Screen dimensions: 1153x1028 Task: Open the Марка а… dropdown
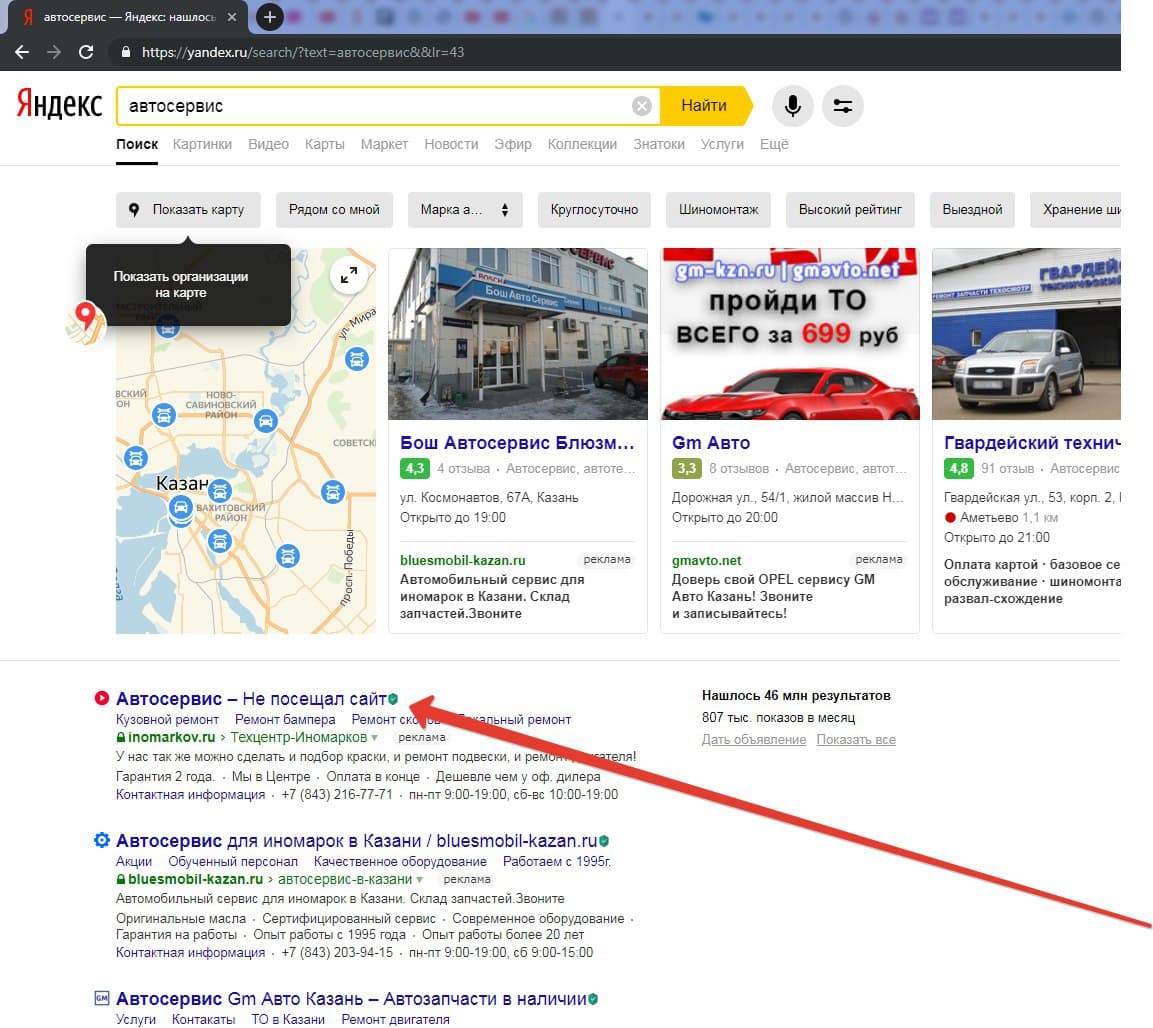pyautogui.click(x=465, y=210)
